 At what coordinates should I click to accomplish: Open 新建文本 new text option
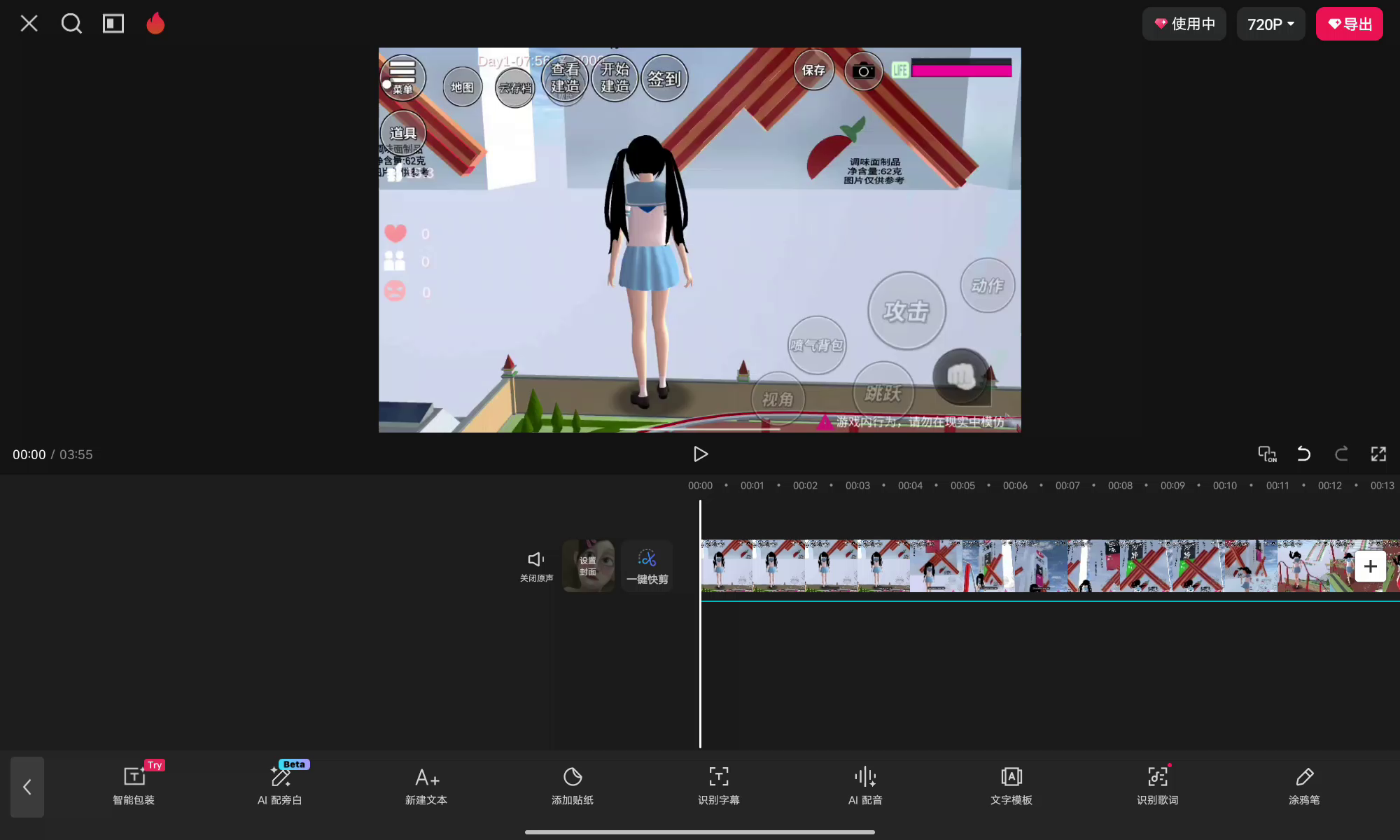coord(426,785)
